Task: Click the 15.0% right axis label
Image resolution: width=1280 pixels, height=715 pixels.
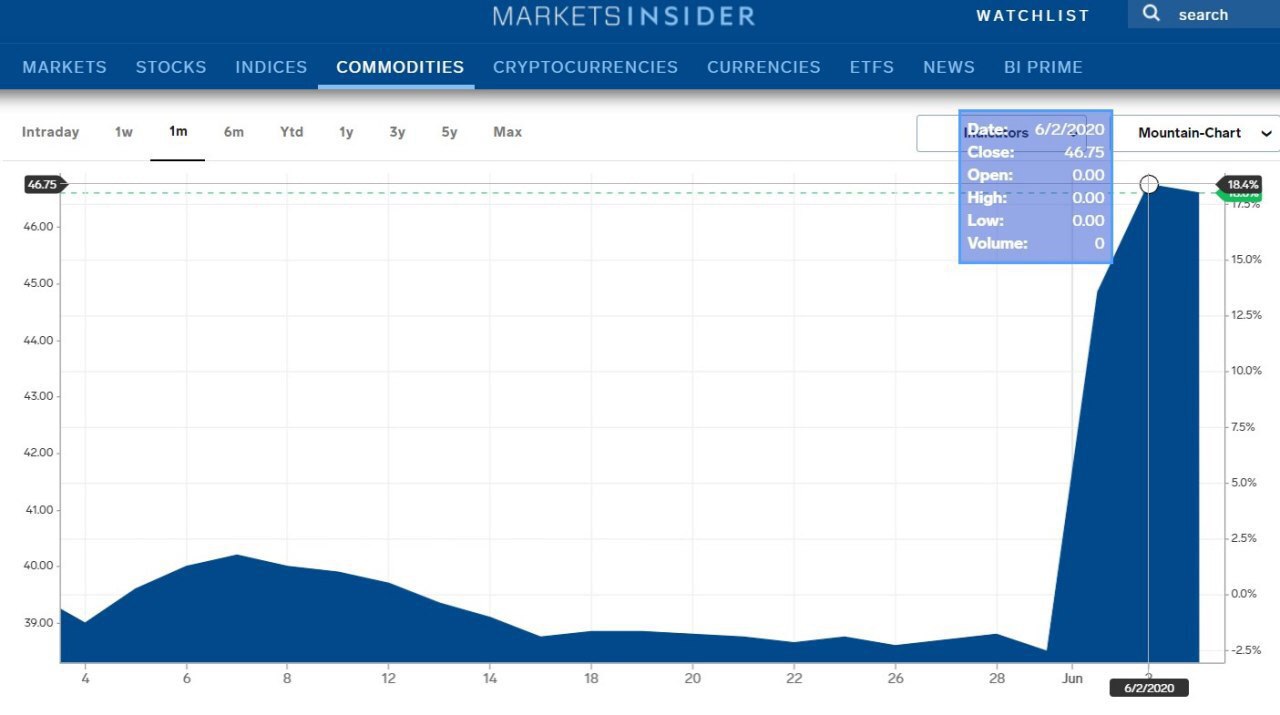Action: 1247,259
